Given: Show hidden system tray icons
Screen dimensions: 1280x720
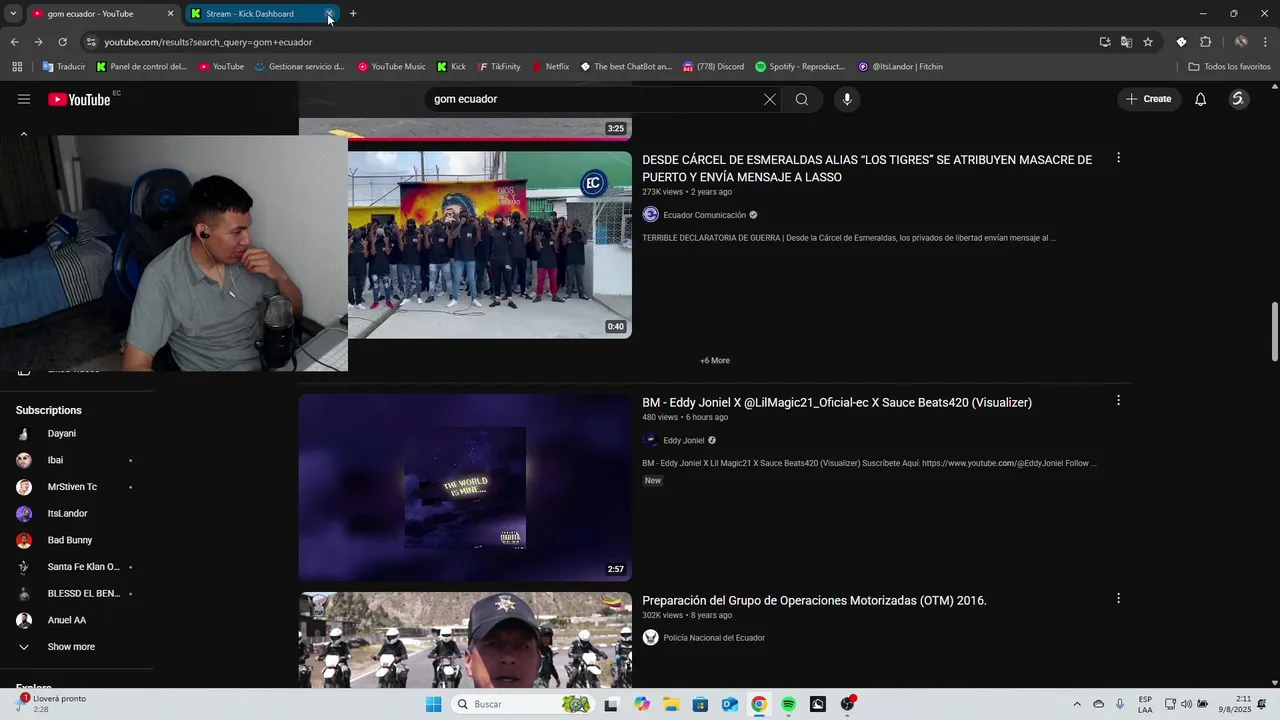Looking at the screenshot, I should tap(1077, 704).
